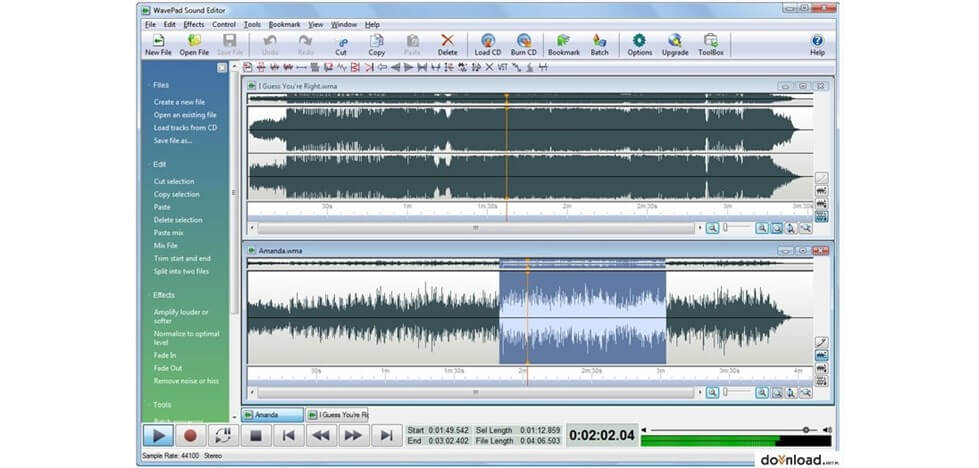Stop playback with the Stop button
979x468 pixels.
pos(256,435)
